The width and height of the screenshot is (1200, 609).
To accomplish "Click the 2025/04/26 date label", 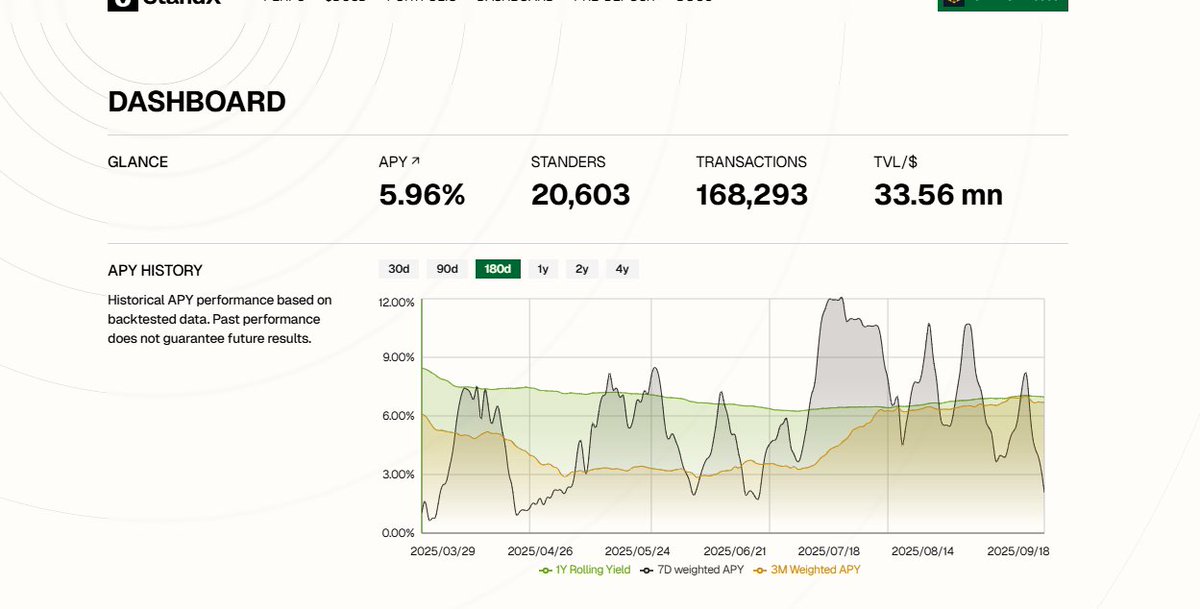I will (x=538, y=551).
